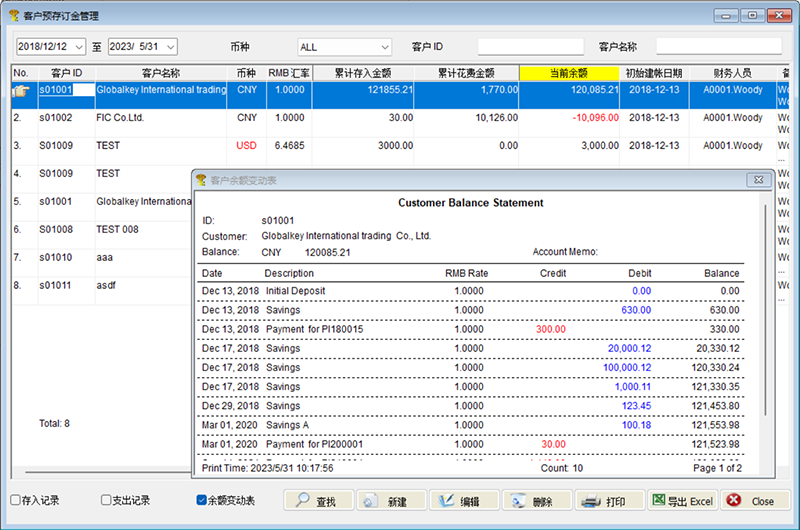
Task: Close the Customer Balance Statement popup
Action: pyautogui.click(x=758, y=180)
